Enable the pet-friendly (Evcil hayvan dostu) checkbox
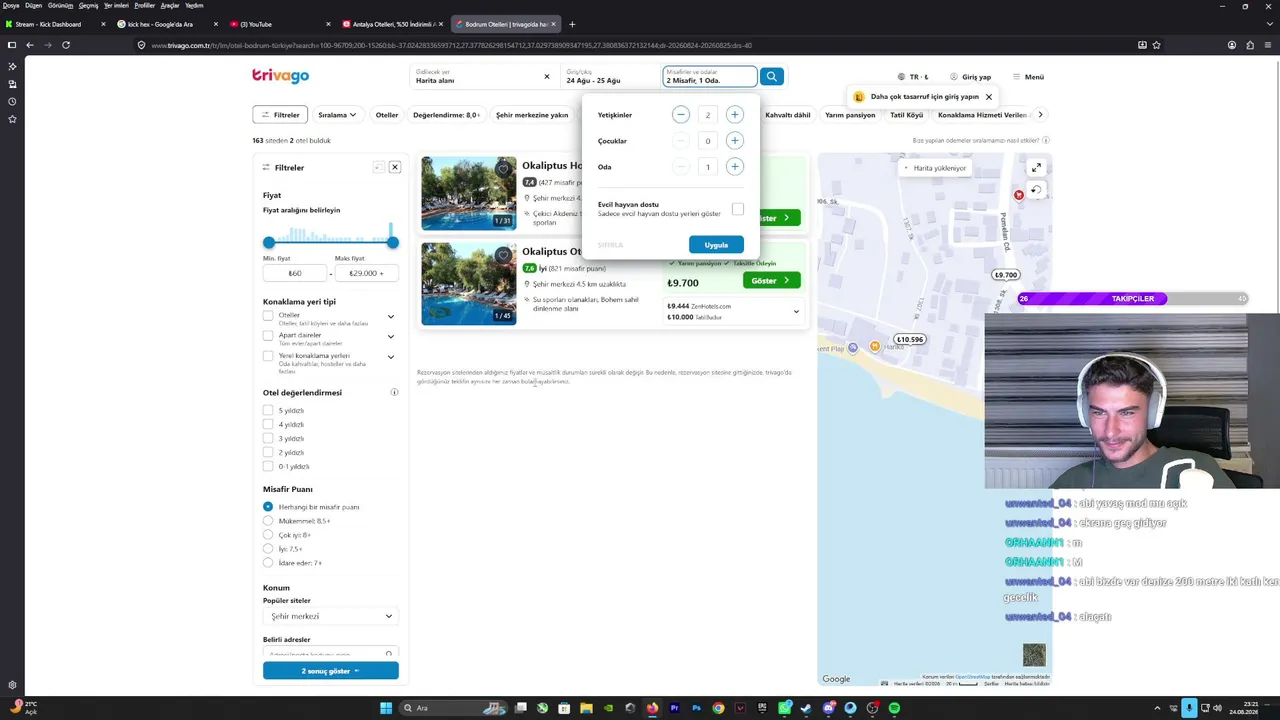This screenshot has width=1280, height=720. [738, 209]
